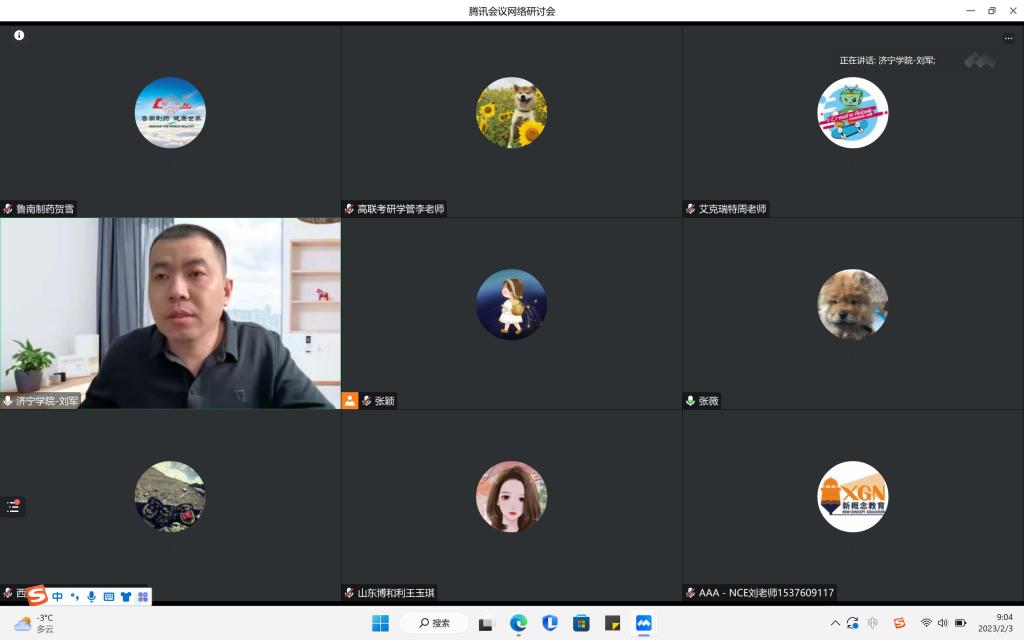The width and height of the screenshot is (1024, 640).
Task: Toggle Chinese/English input mode (中)
Action: [58, 596]
